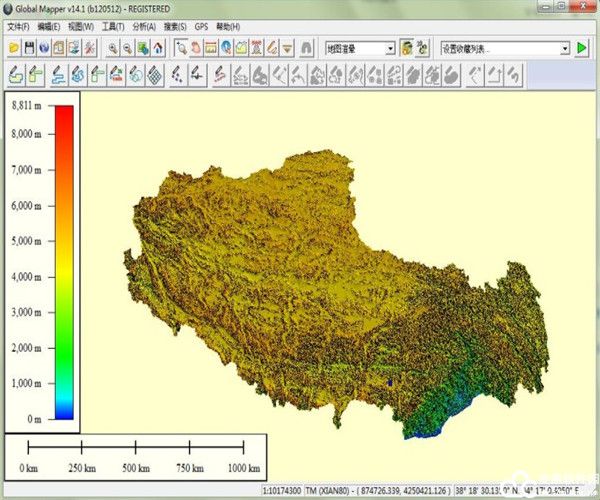
Task: Toggle the hill shading icon beside shader dropdown
Action: [x=407, y=48]
